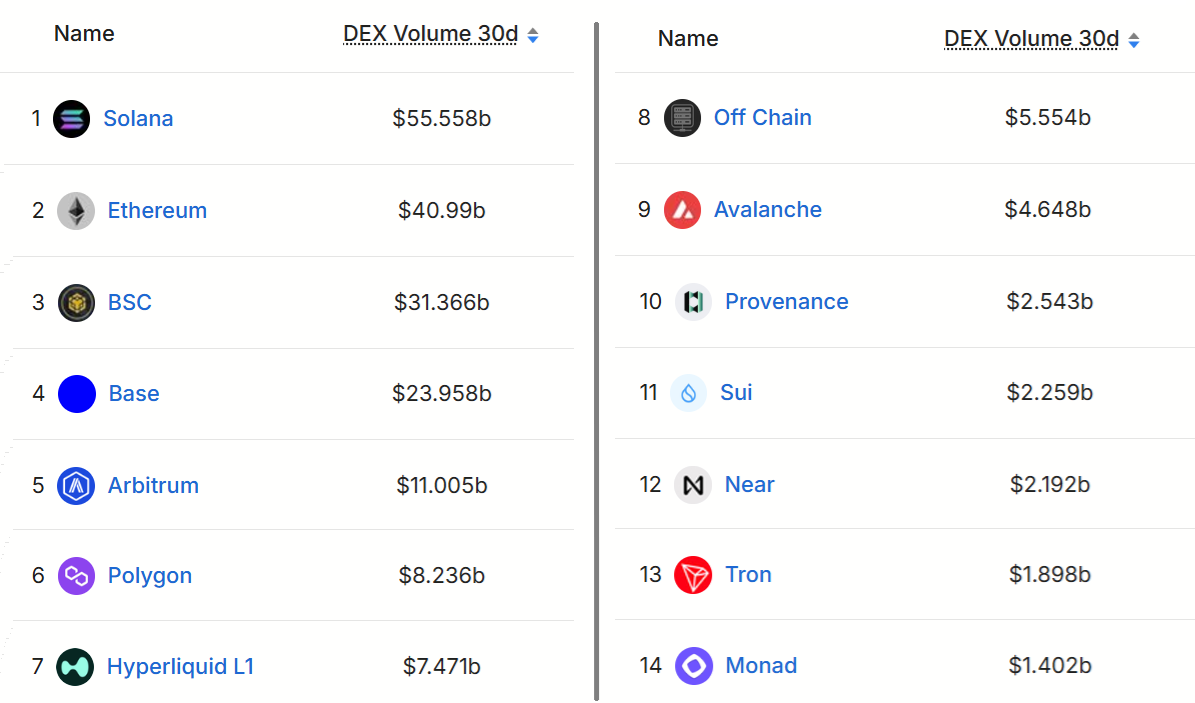The width and height of the screenshot is (1195, 703).
Task: Click the Near logo icon
Action: pyautogui.click(x=693, y=485)
